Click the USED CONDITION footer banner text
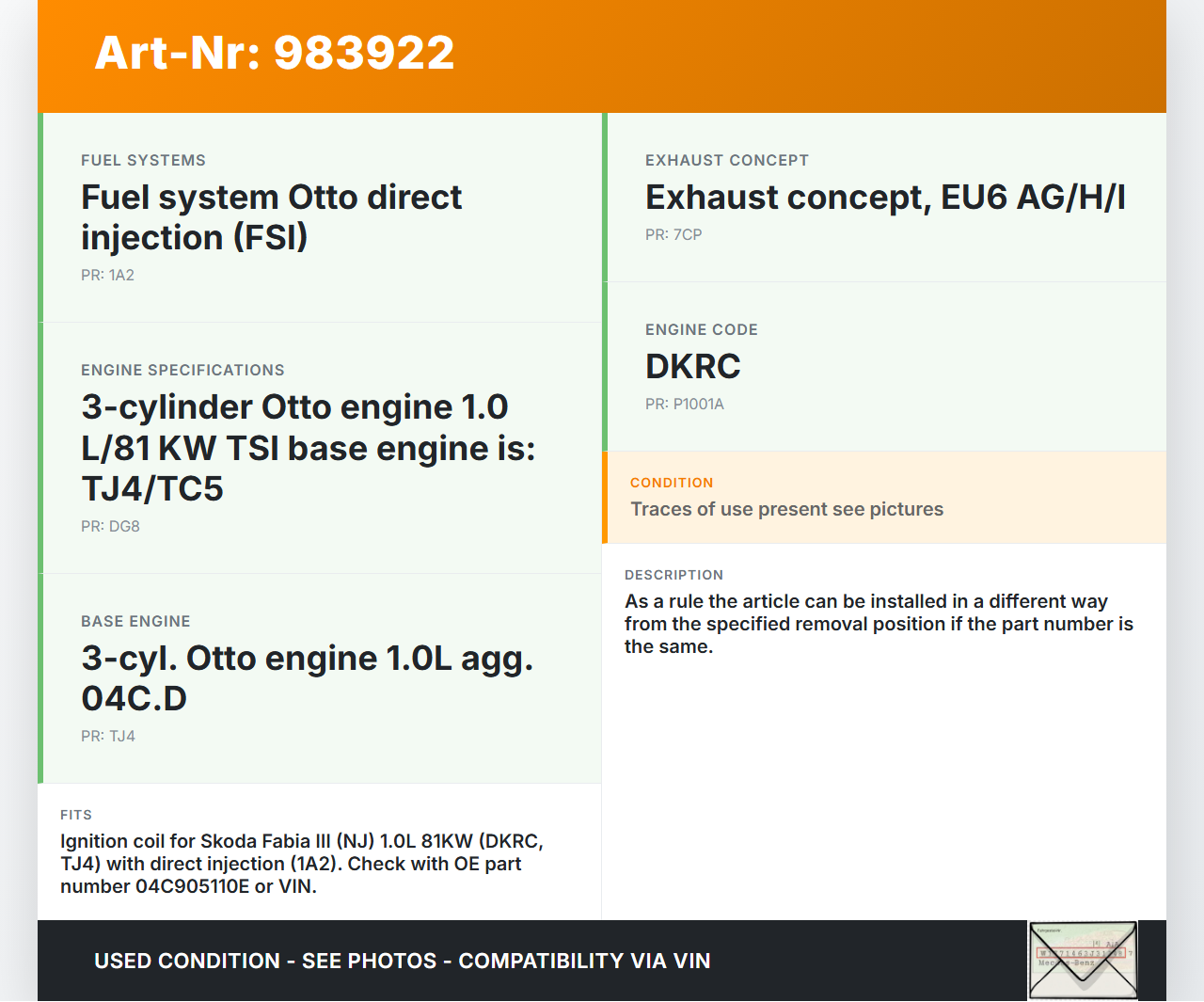 click(402, 961)
